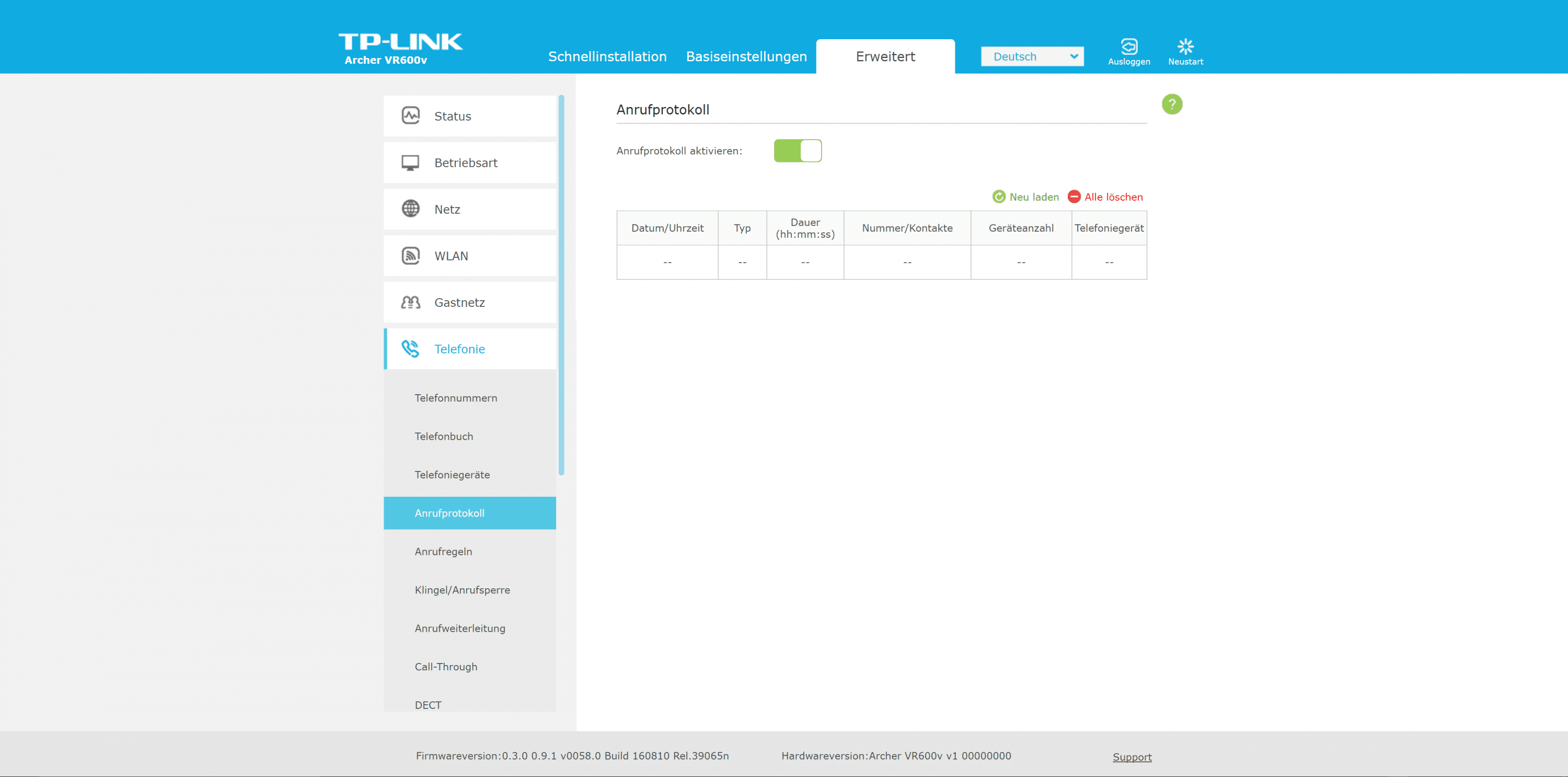Expand the Netz menu section

point(447,209)
